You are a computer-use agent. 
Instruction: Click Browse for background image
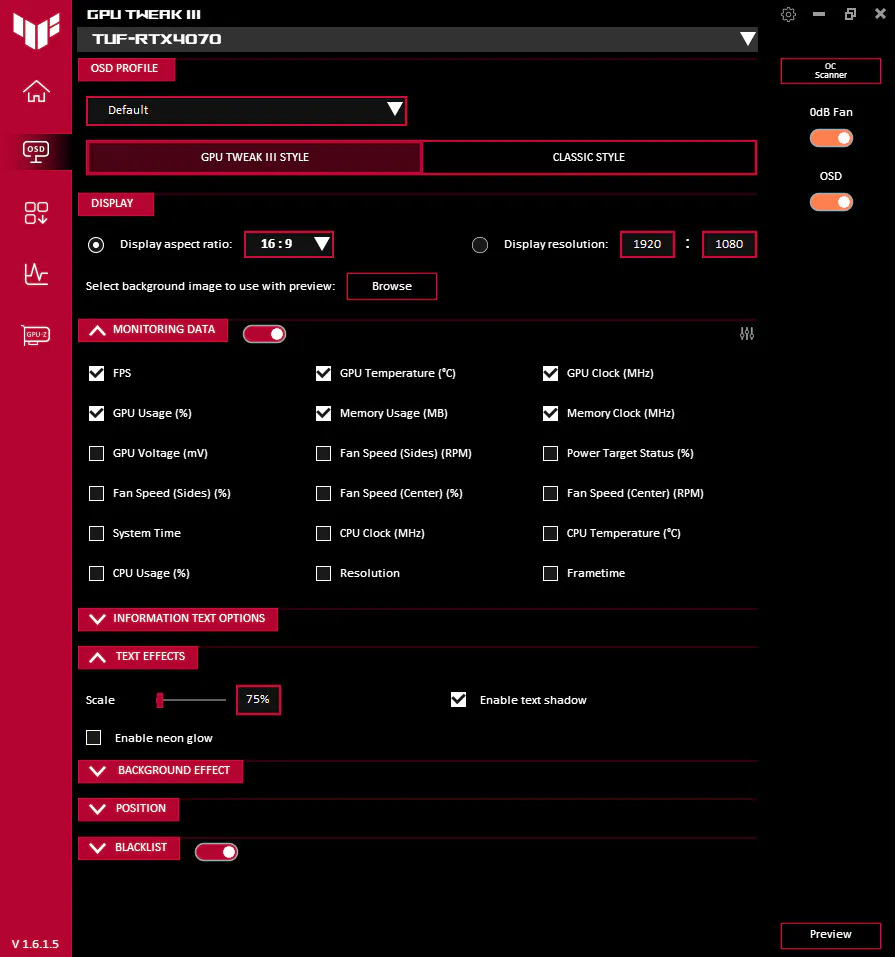point(392,286)
